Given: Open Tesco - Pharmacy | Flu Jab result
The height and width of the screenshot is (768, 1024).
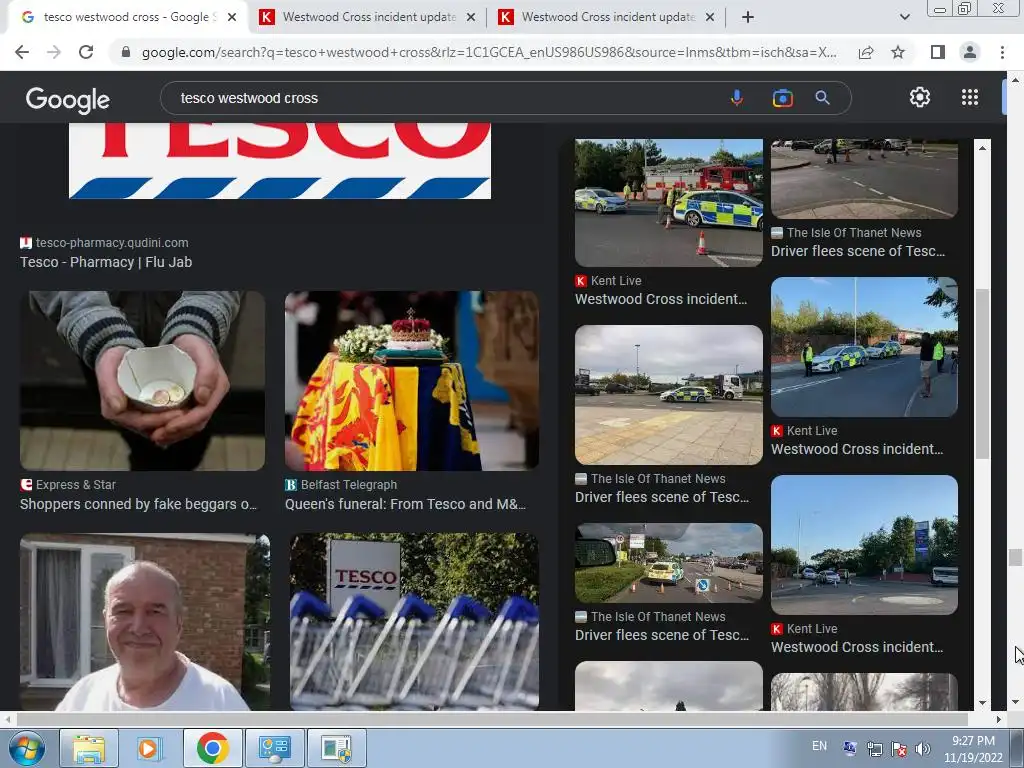Looking at the screenshot, I should tap(106, 262).
